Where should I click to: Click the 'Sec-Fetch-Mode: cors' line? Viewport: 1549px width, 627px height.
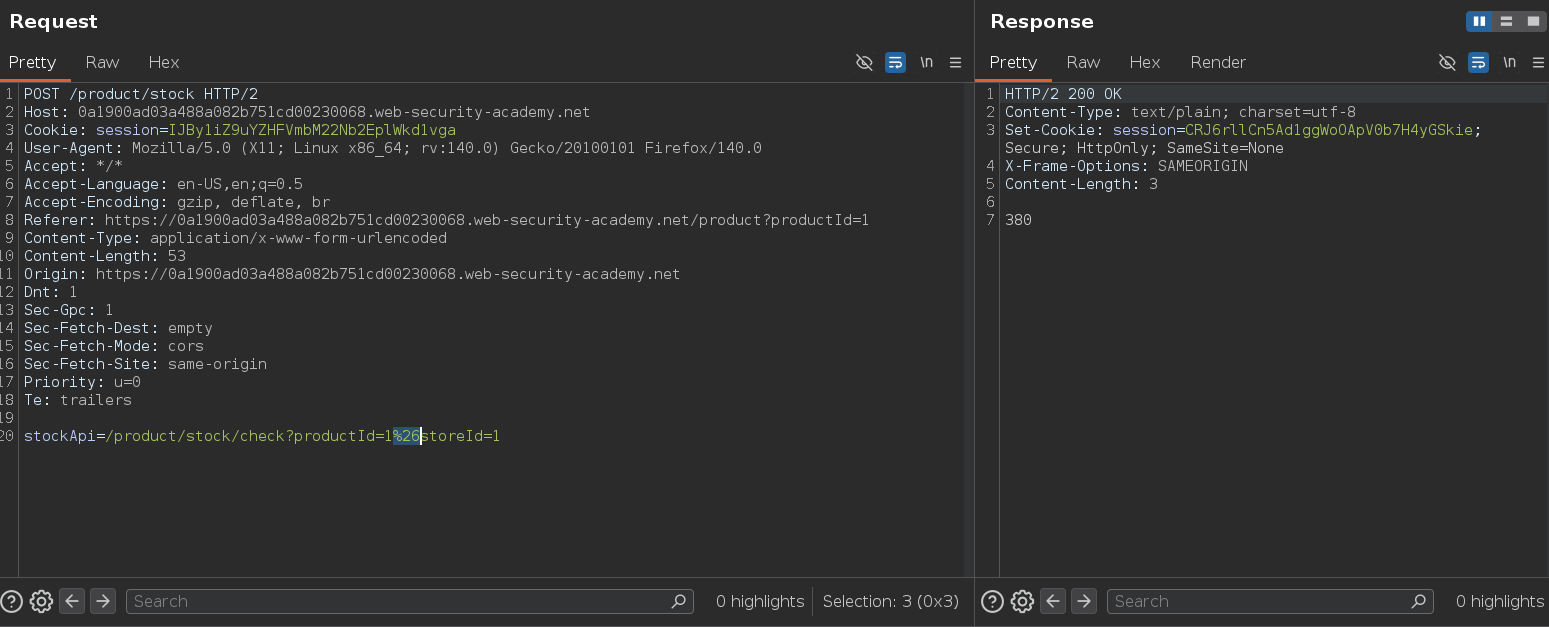click(x=114, y=346)
